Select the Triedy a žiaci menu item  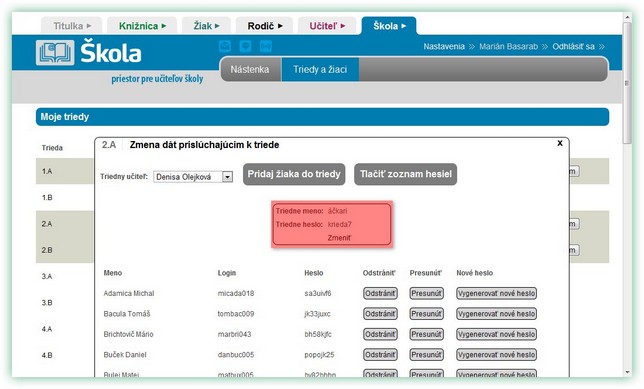coord(320,69)
